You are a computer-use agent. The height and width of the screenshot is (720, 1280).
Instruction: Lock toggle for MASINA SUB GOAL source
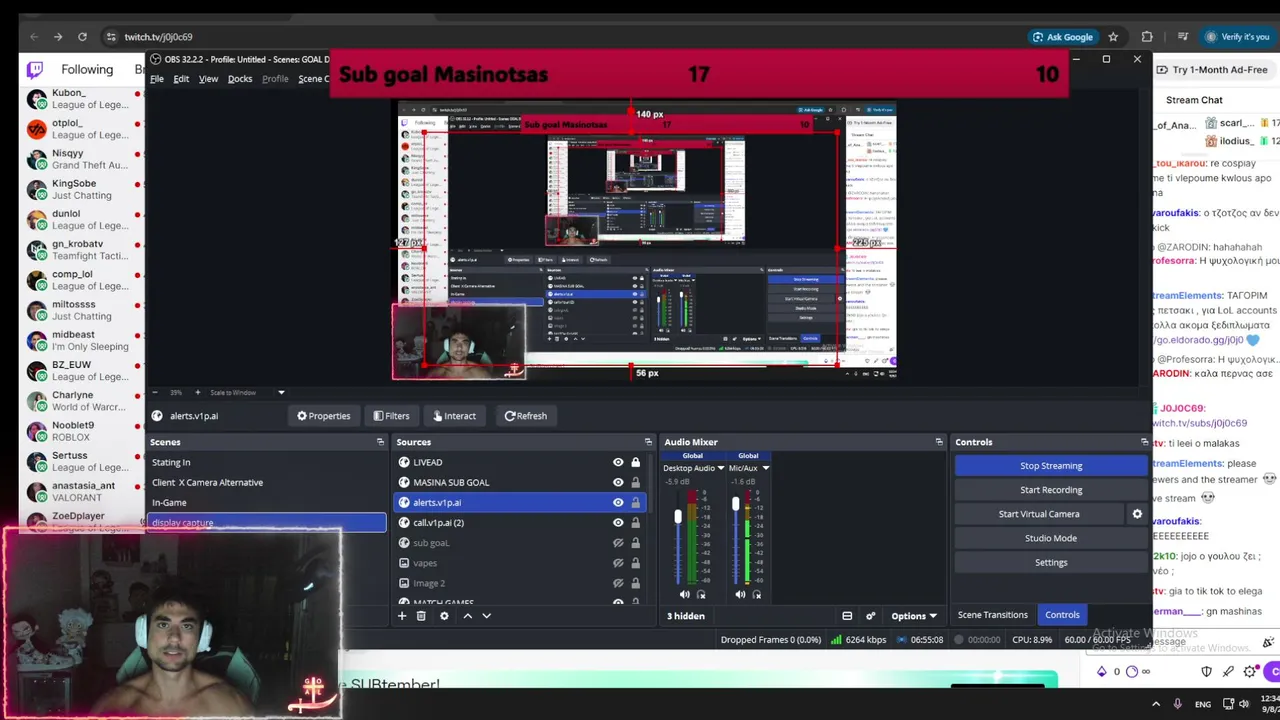pyautogui.click(x=635, y=482)
